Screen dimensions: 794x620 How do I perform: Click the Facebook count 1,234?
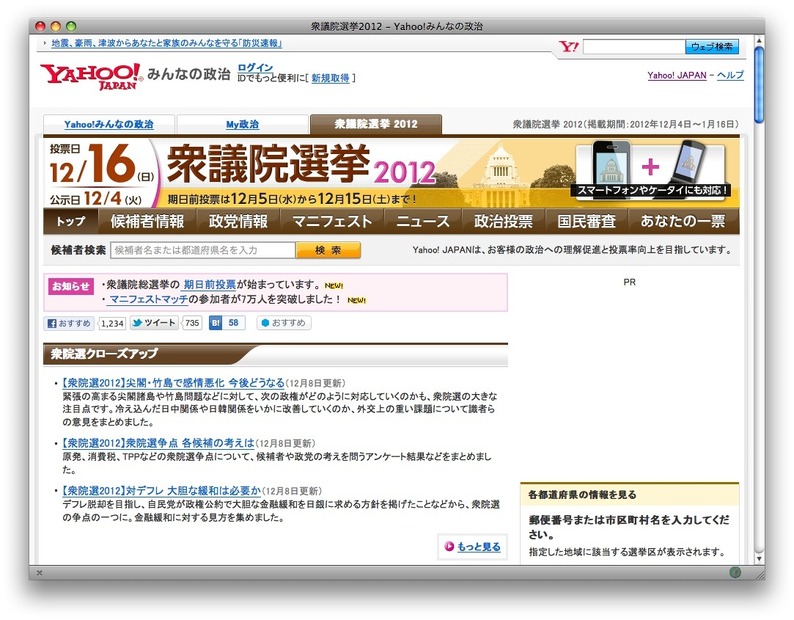(112, 323)
